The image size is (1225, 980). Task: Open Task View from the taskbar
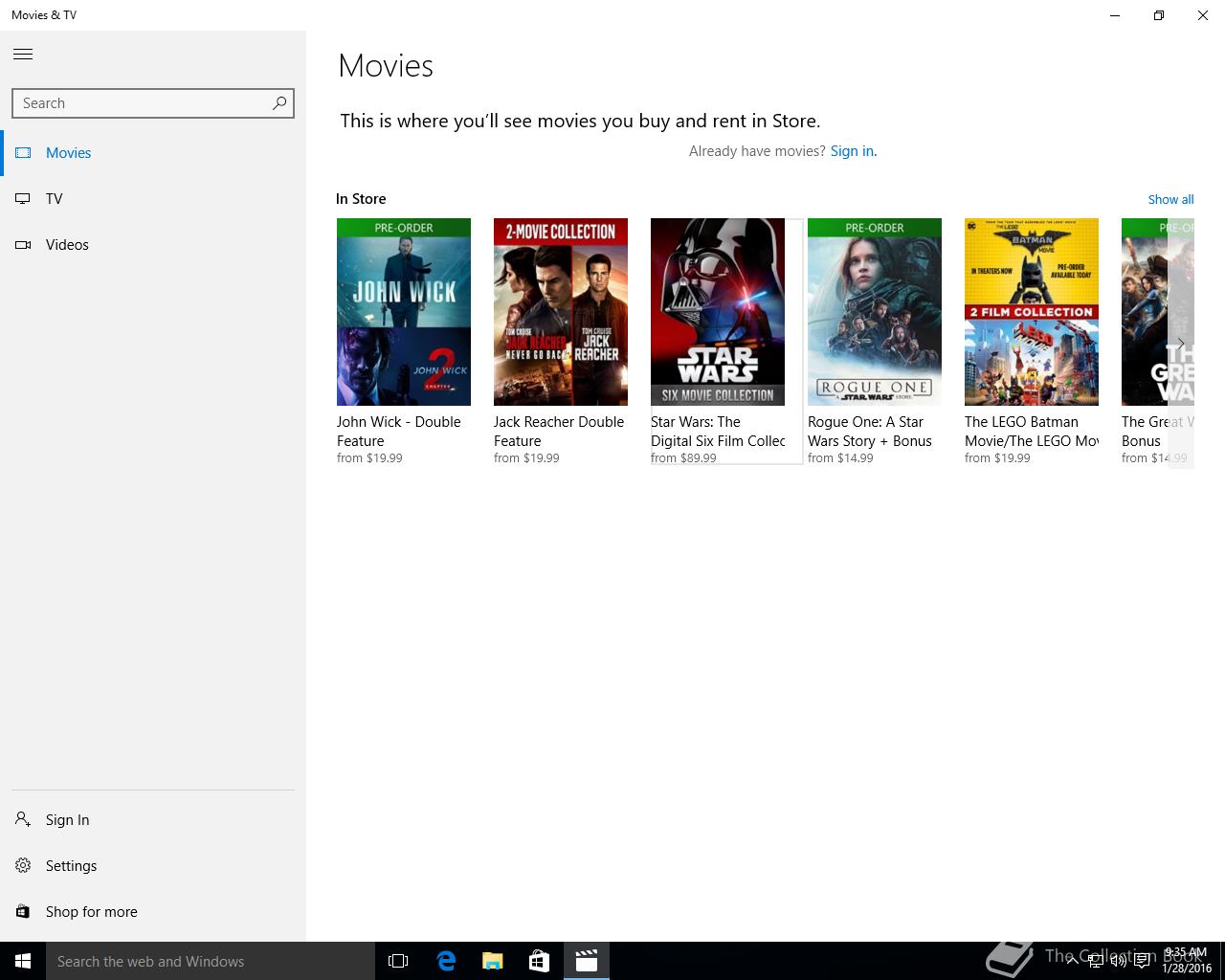(398, 961)
